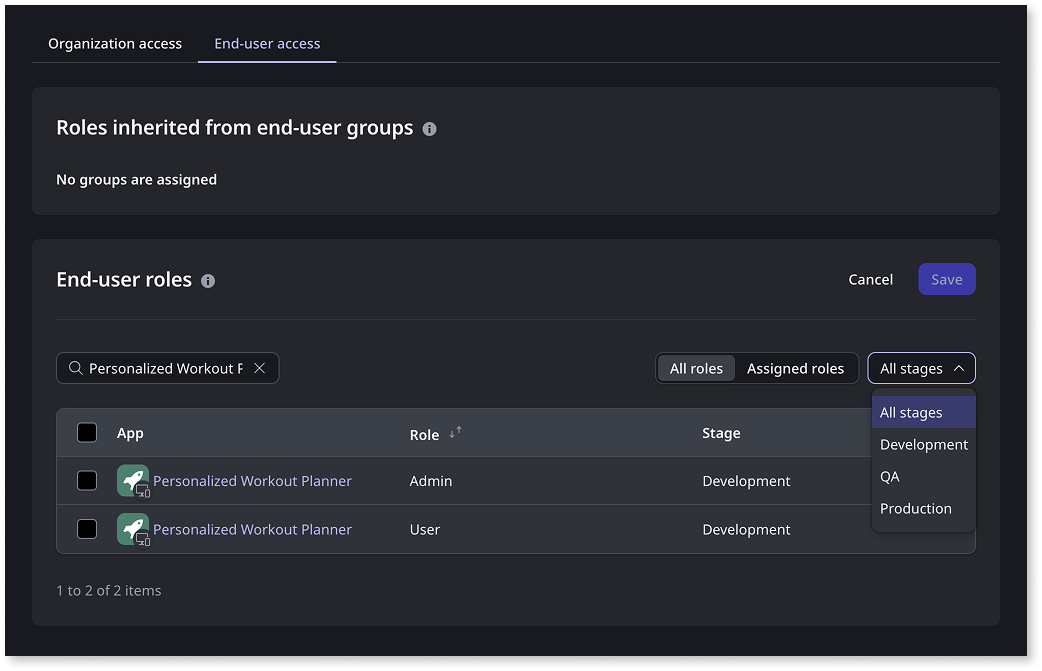The width and height of the screenshot is (1042, 671).
Task: Click the App column header
Action: click(130, 433)
